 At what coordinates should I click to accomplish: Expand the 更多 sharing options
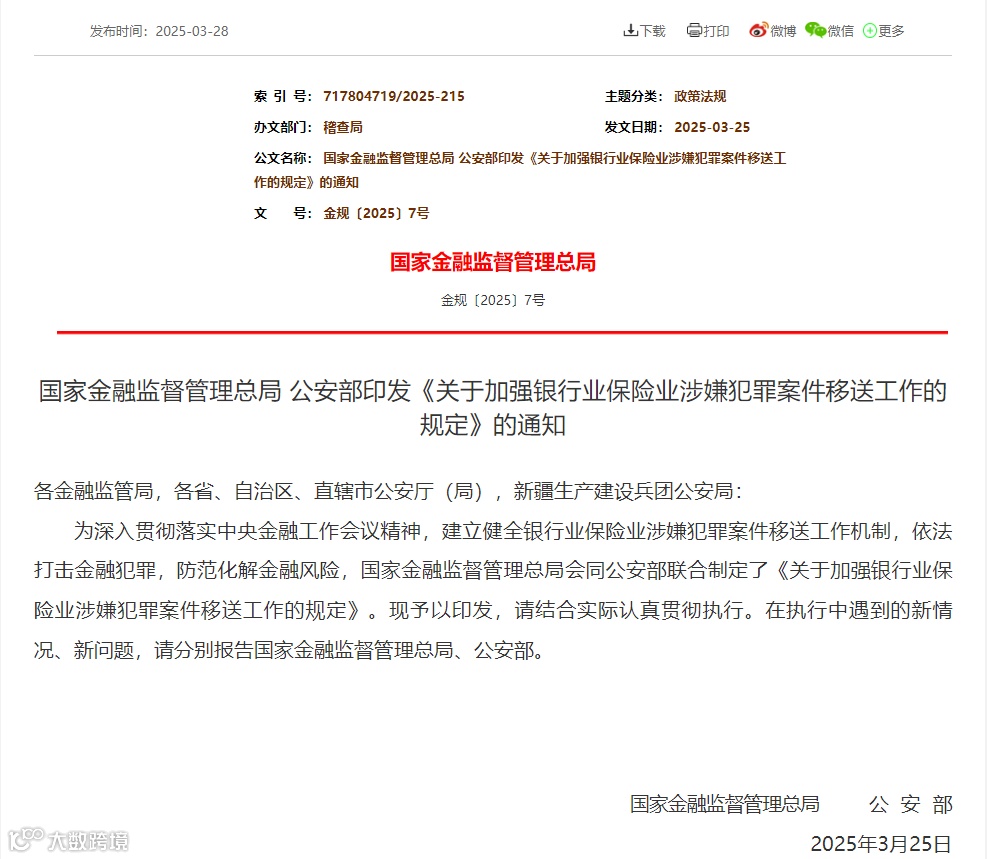pos(891,31)
